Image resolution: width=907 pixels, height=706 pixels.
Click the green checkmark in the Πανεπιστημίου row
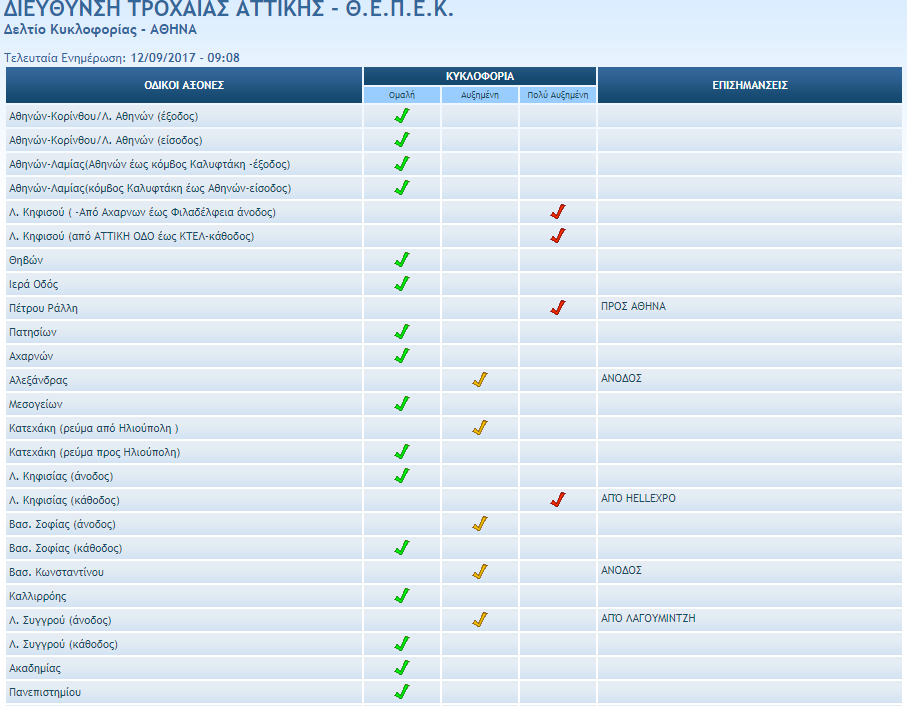click(402, 692)
